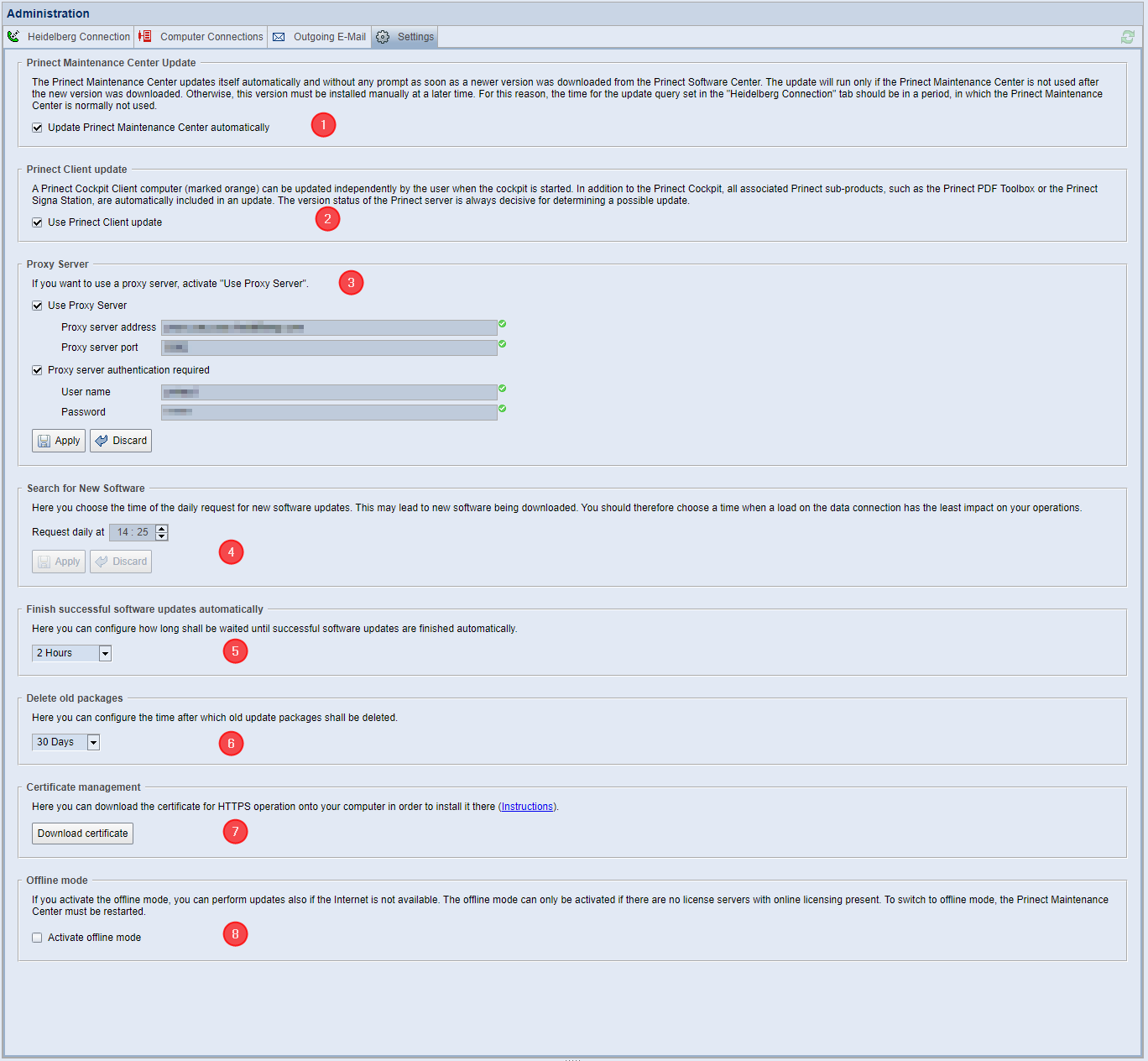Image resolution: width=1148 pixels, height=1061 pixels.
Task: Open the Instructions link
Action: click(527, 807)
